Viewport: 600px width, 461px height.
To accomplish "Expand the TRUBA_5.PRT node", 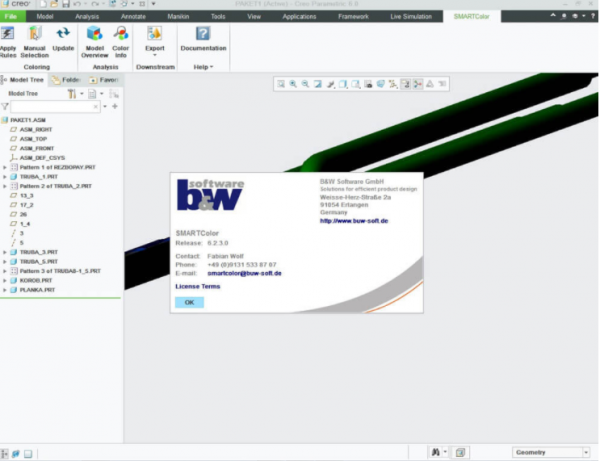I will pos(5,262).
